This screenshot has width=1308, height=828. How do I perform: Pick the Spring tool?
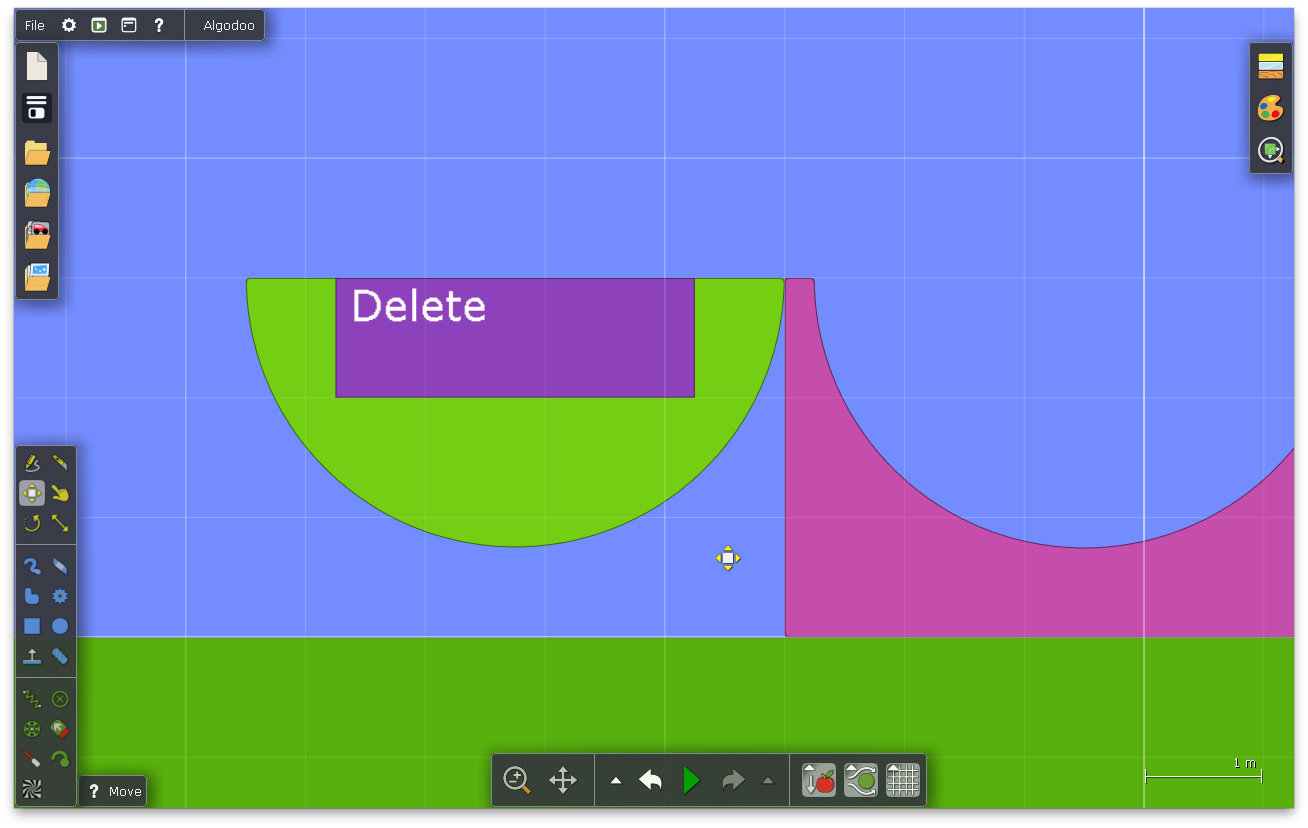(32, 699)
